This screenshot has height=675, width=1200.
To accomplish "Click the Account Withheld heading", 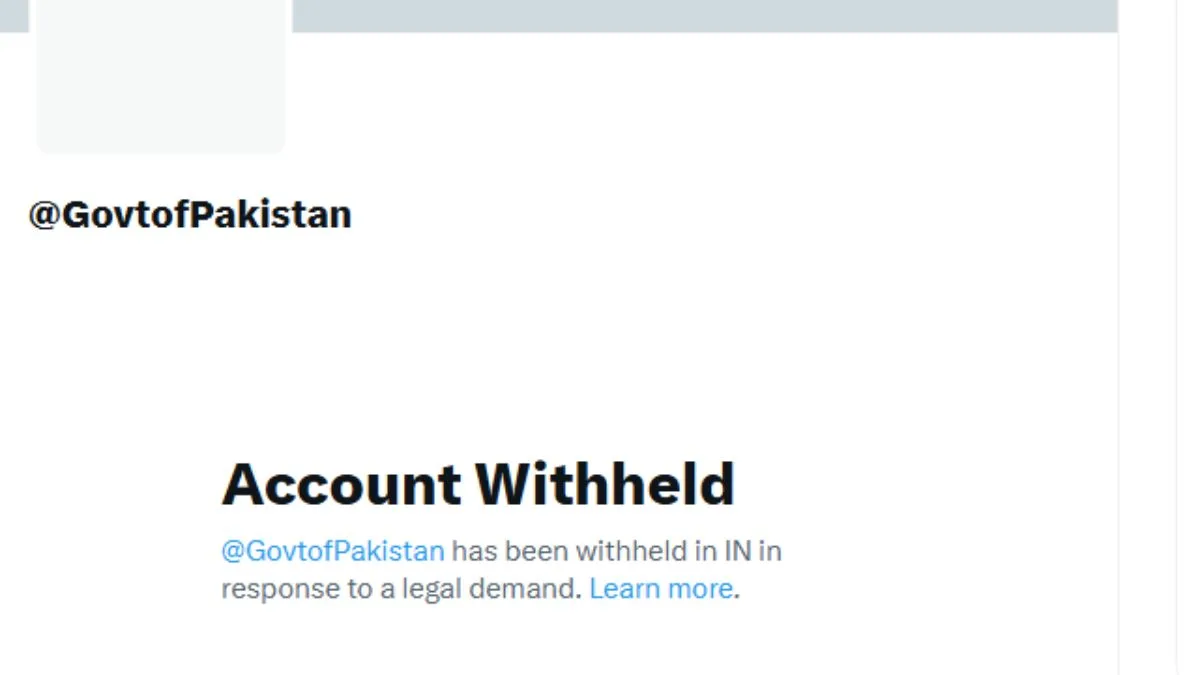I will pos(478,484).
